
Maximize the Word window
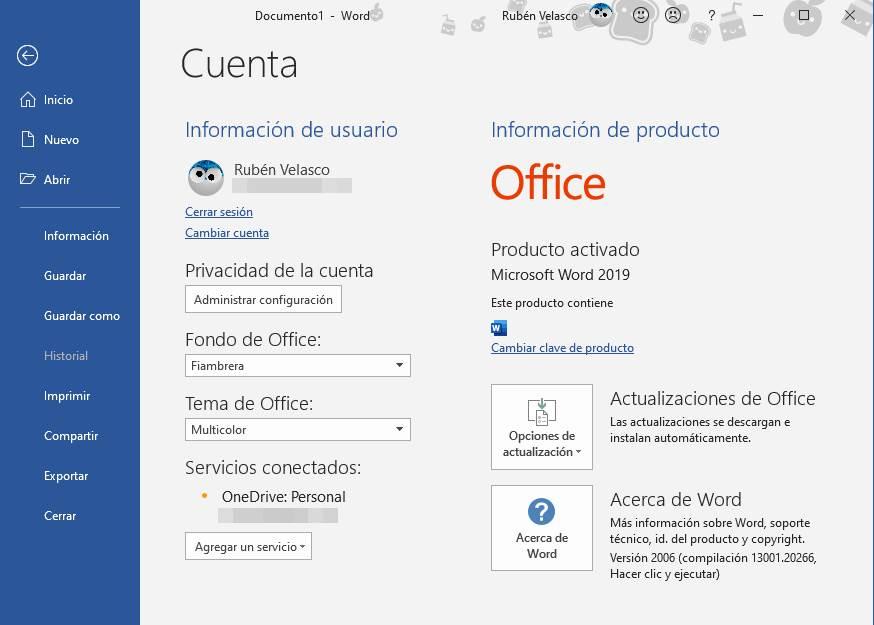coord(804,15)
